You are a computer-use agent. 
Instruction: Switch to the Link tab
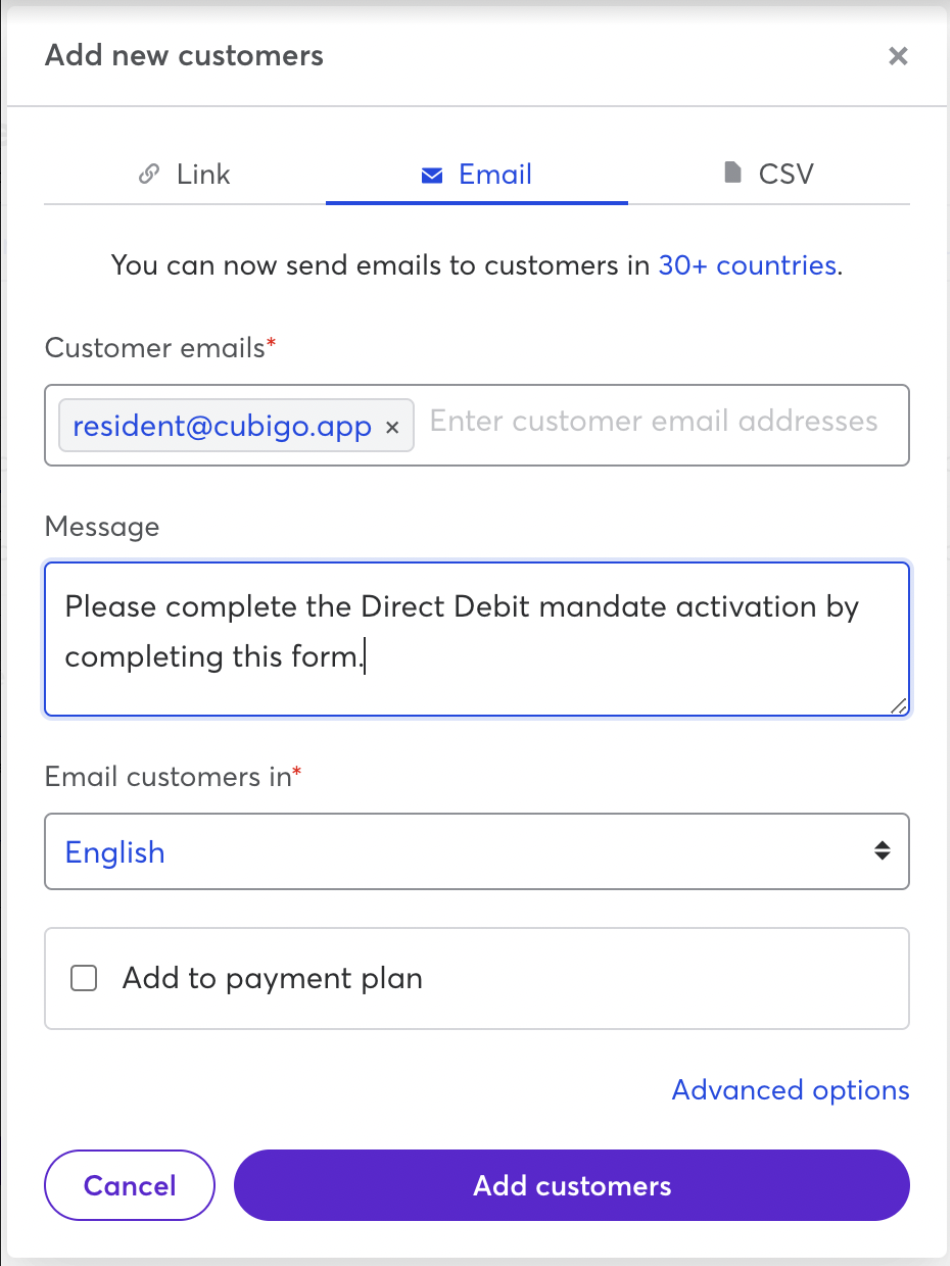tap(184, 174)
